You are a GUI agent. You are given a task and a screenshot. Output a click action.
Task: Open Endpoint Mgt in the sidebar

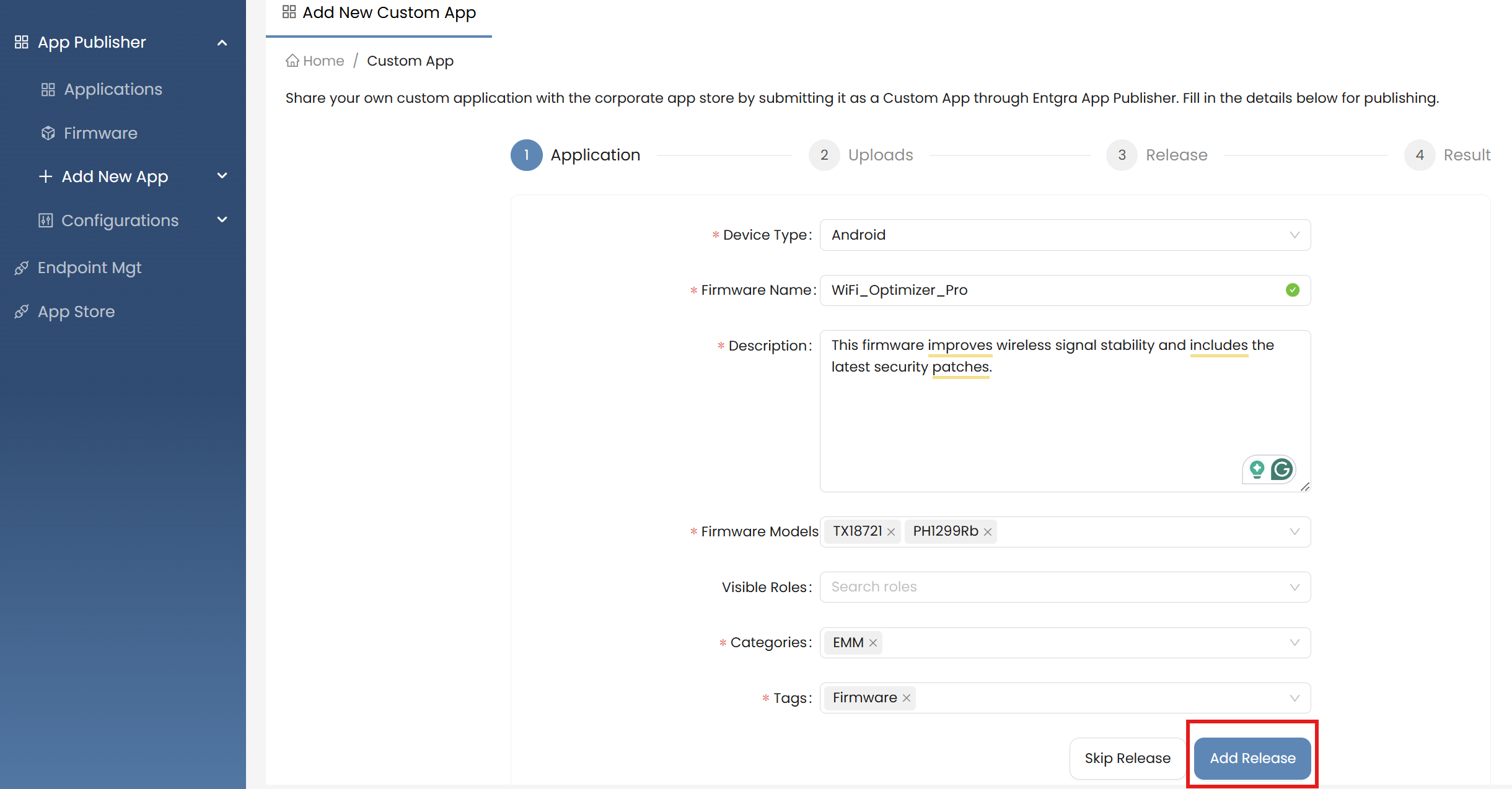click(90, 268)
